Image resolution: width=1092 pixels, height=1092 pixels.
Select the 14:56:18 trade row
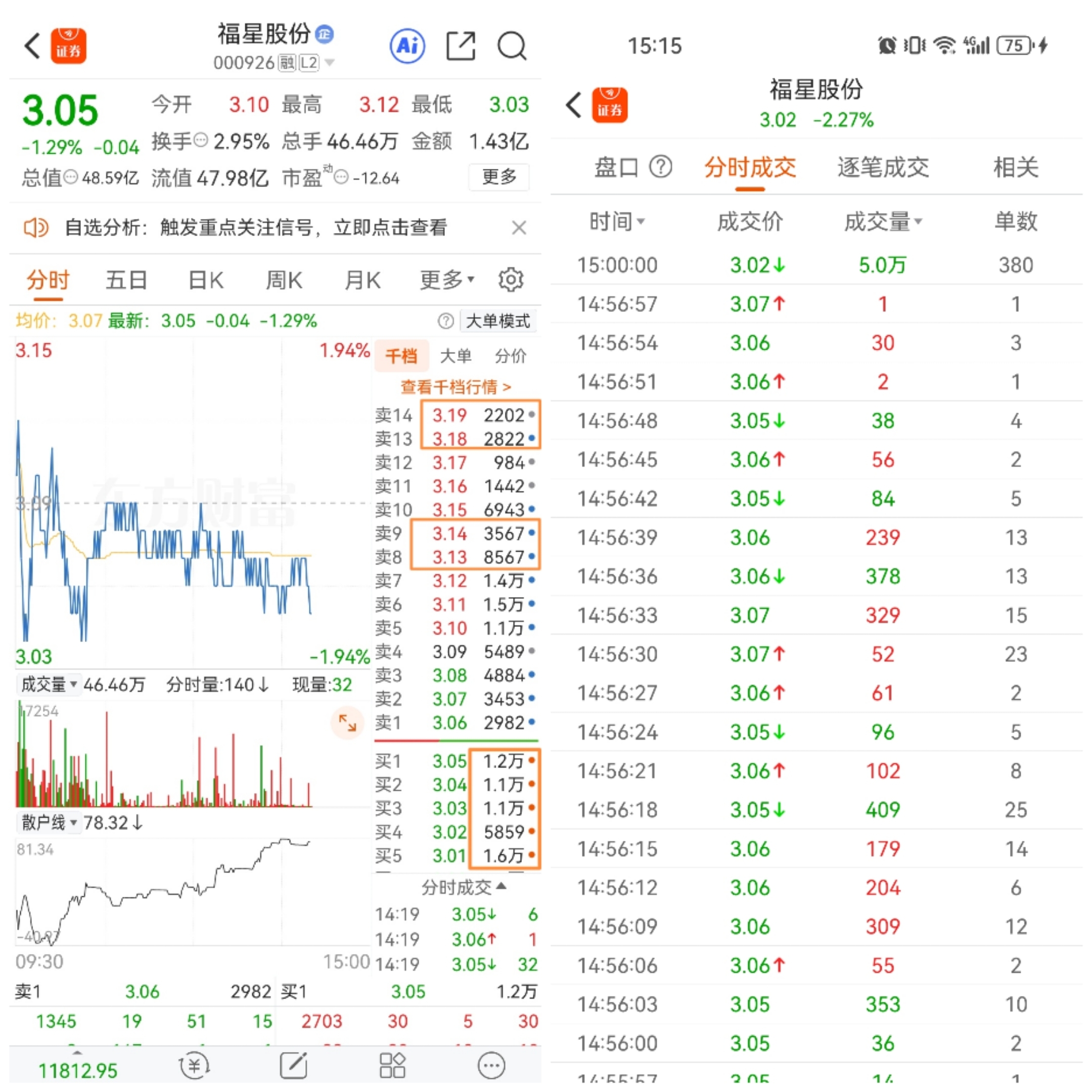point(816,809)
